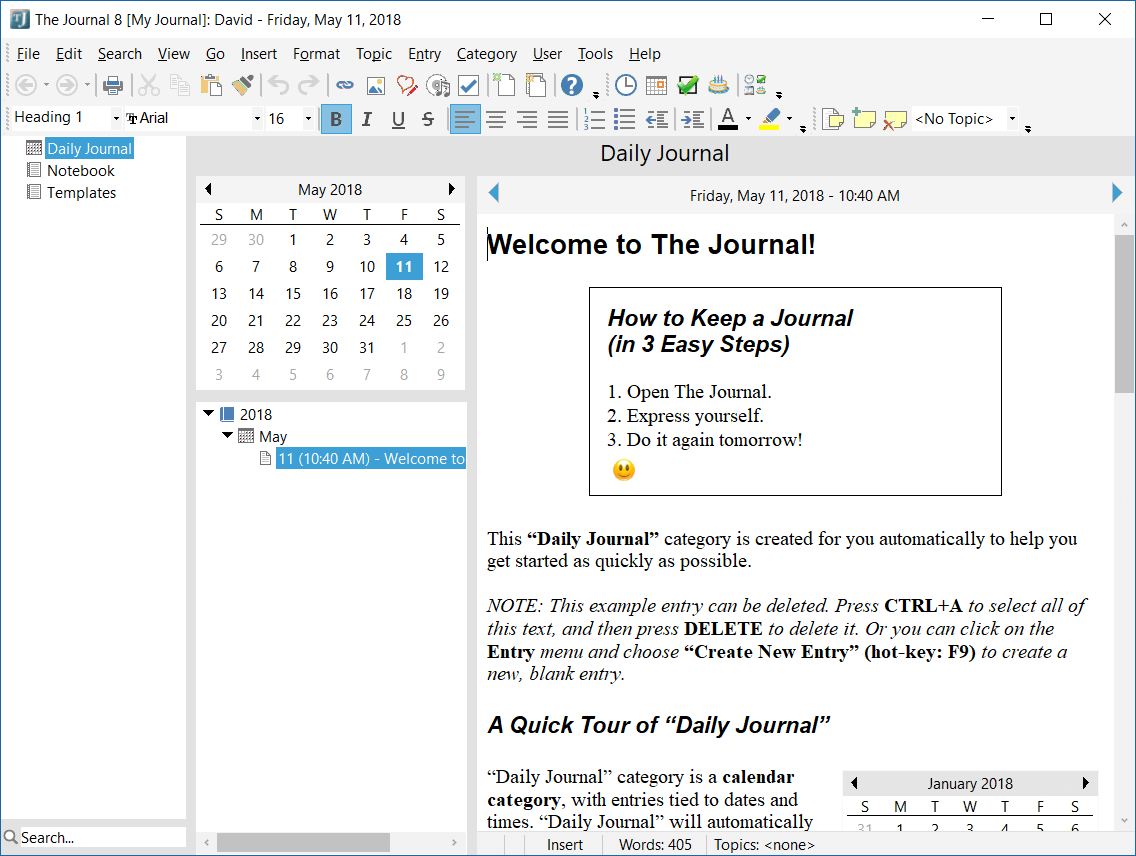Open the <No Topic> dropdown

[x=1012, y=119]
